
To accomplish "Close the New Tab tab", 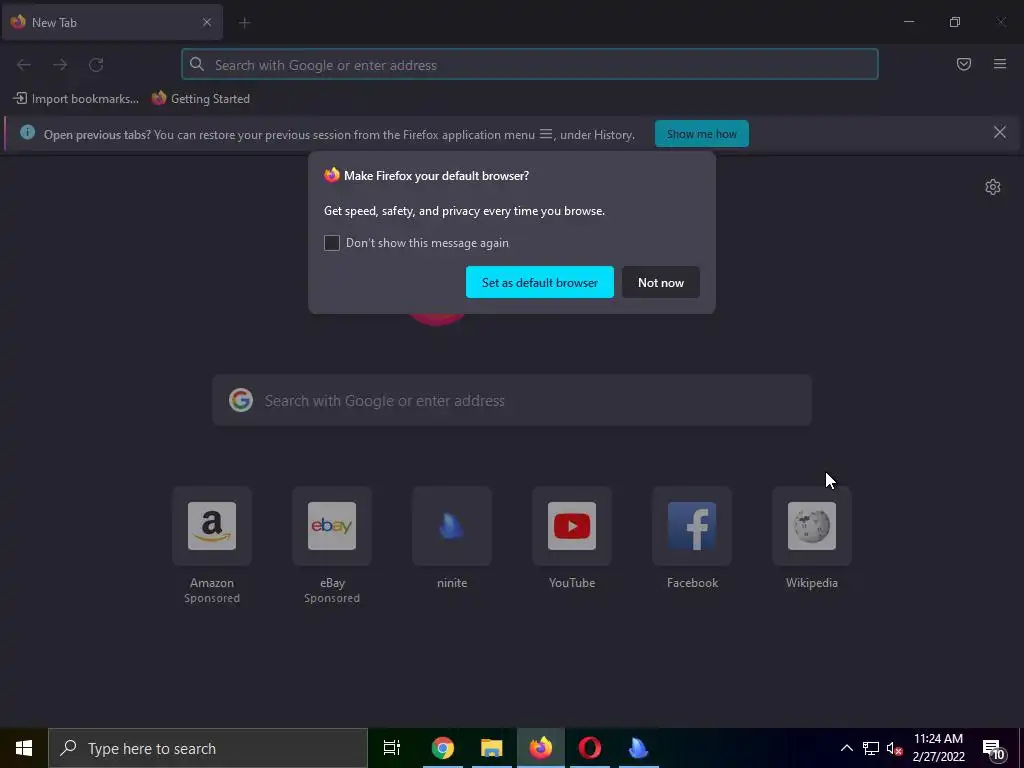I will 206,22.
